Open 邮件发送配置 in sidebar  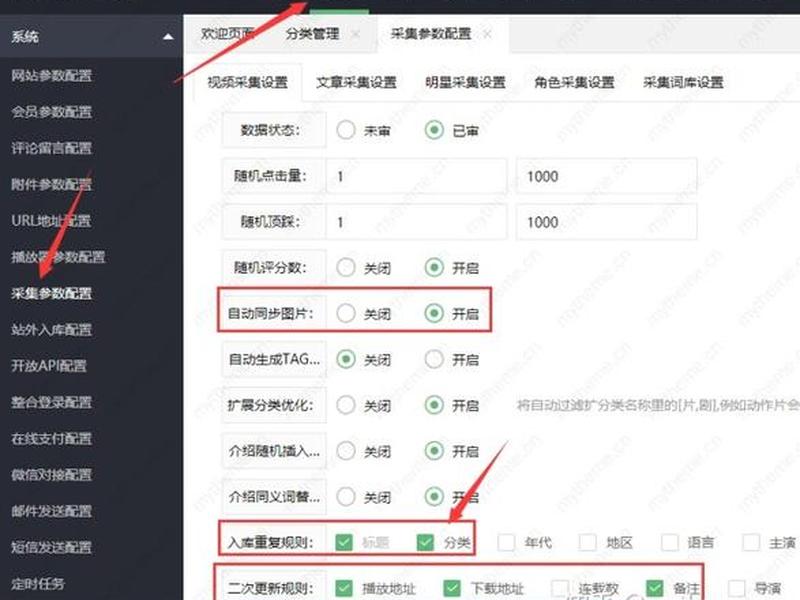[x=52, y=511]
